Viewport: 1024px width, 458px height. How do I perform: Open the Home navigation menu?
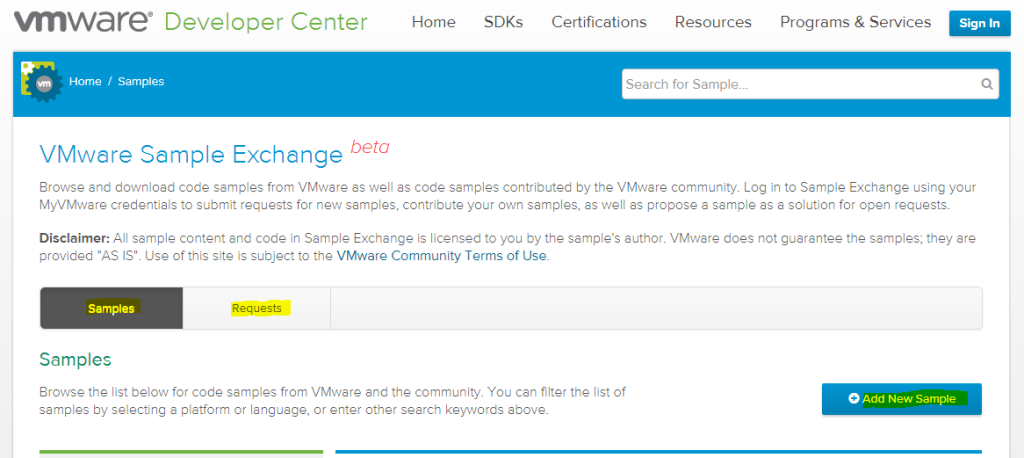coord(434,22)
